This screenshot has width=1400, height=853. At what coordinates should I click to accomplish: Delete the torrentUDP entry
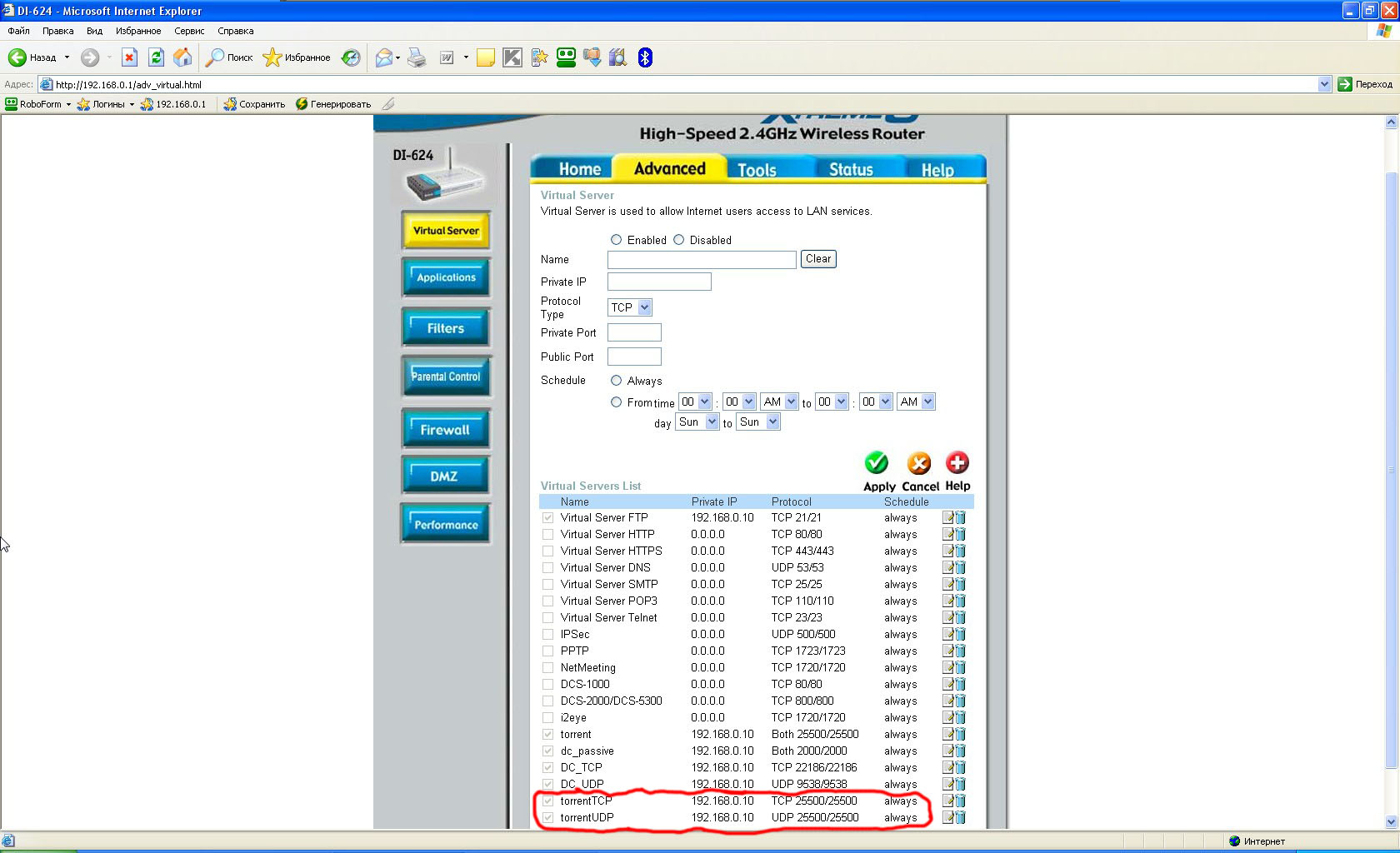[960, 817]
